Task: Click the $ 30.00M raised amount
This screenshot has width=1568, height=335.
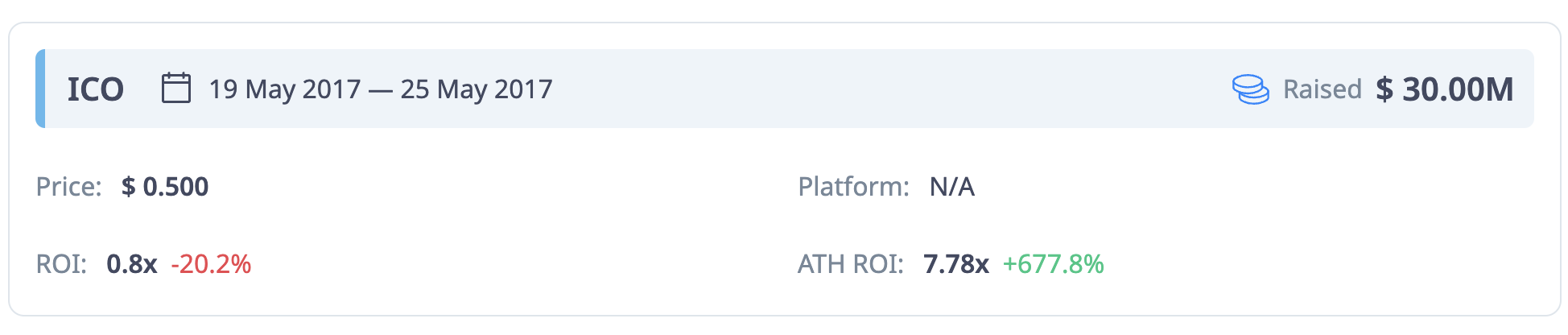Action: pos(1445,89)
